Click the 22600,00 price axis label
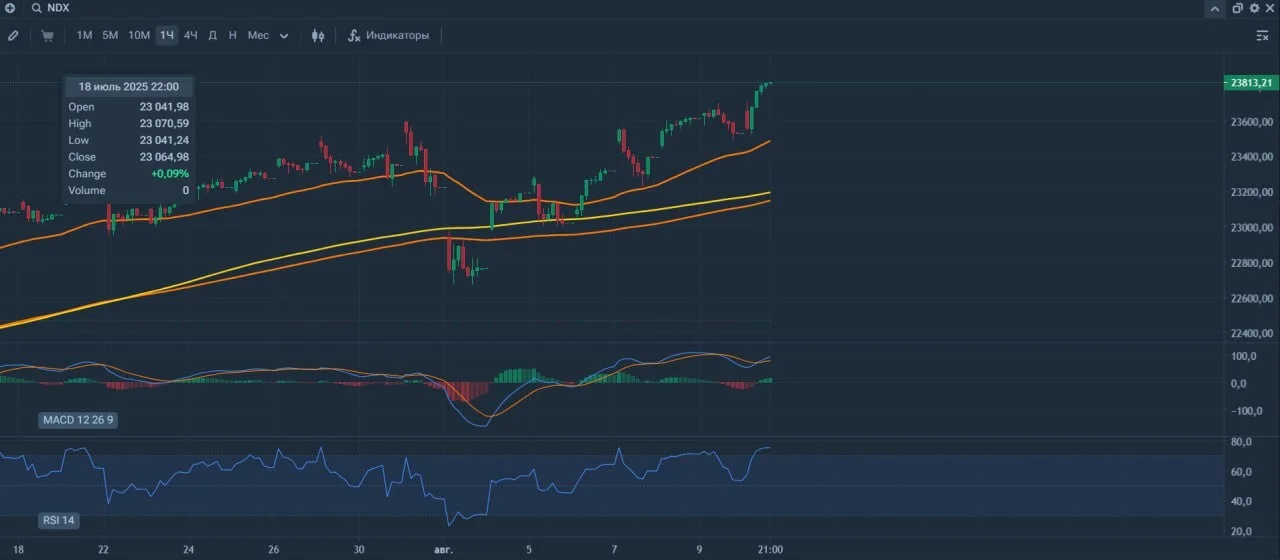Screen dimensions: 1280x560 click(1252, 299)
